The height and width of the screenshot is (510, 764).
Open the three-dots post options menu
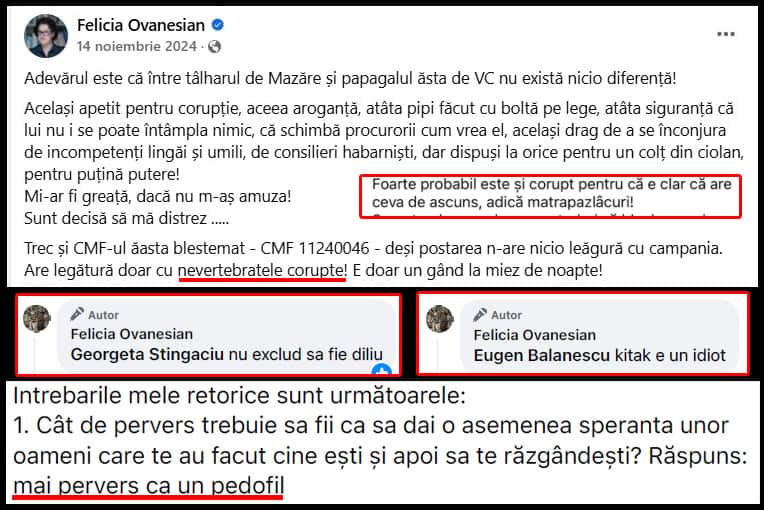click(726, 34)
